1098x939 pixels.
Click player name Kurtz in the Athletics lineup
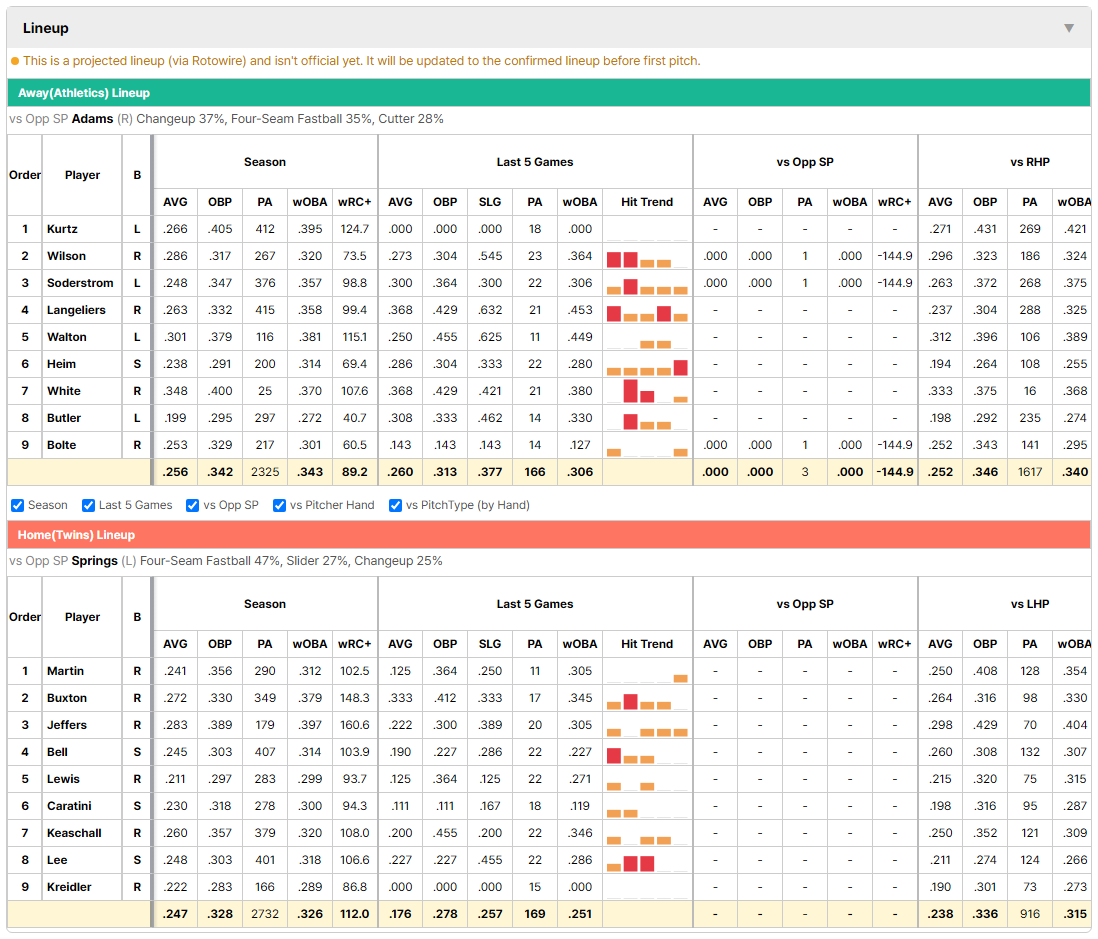tap(62, 229)
